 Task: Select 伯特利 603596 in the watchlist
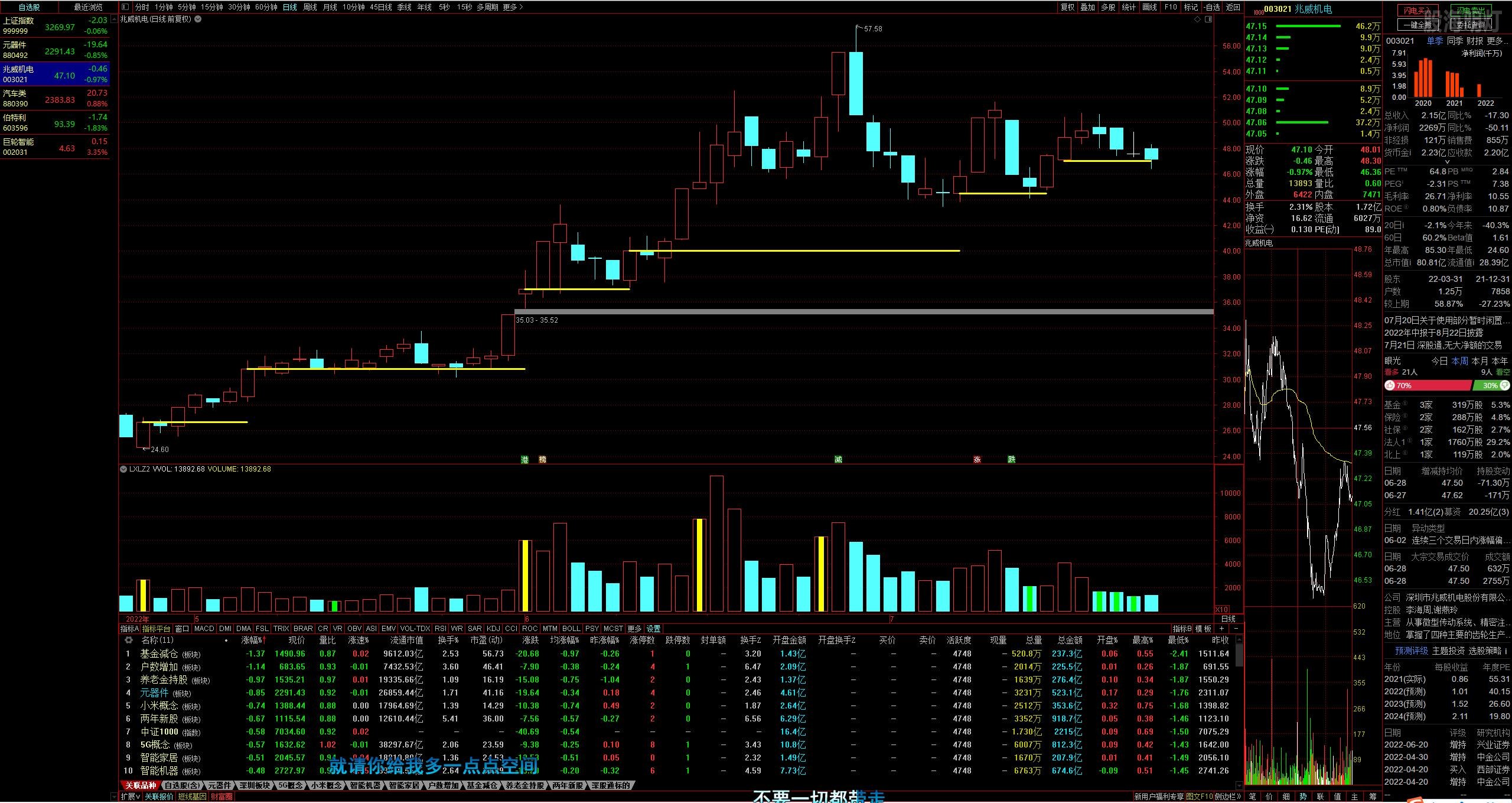(x=55, y=122)
